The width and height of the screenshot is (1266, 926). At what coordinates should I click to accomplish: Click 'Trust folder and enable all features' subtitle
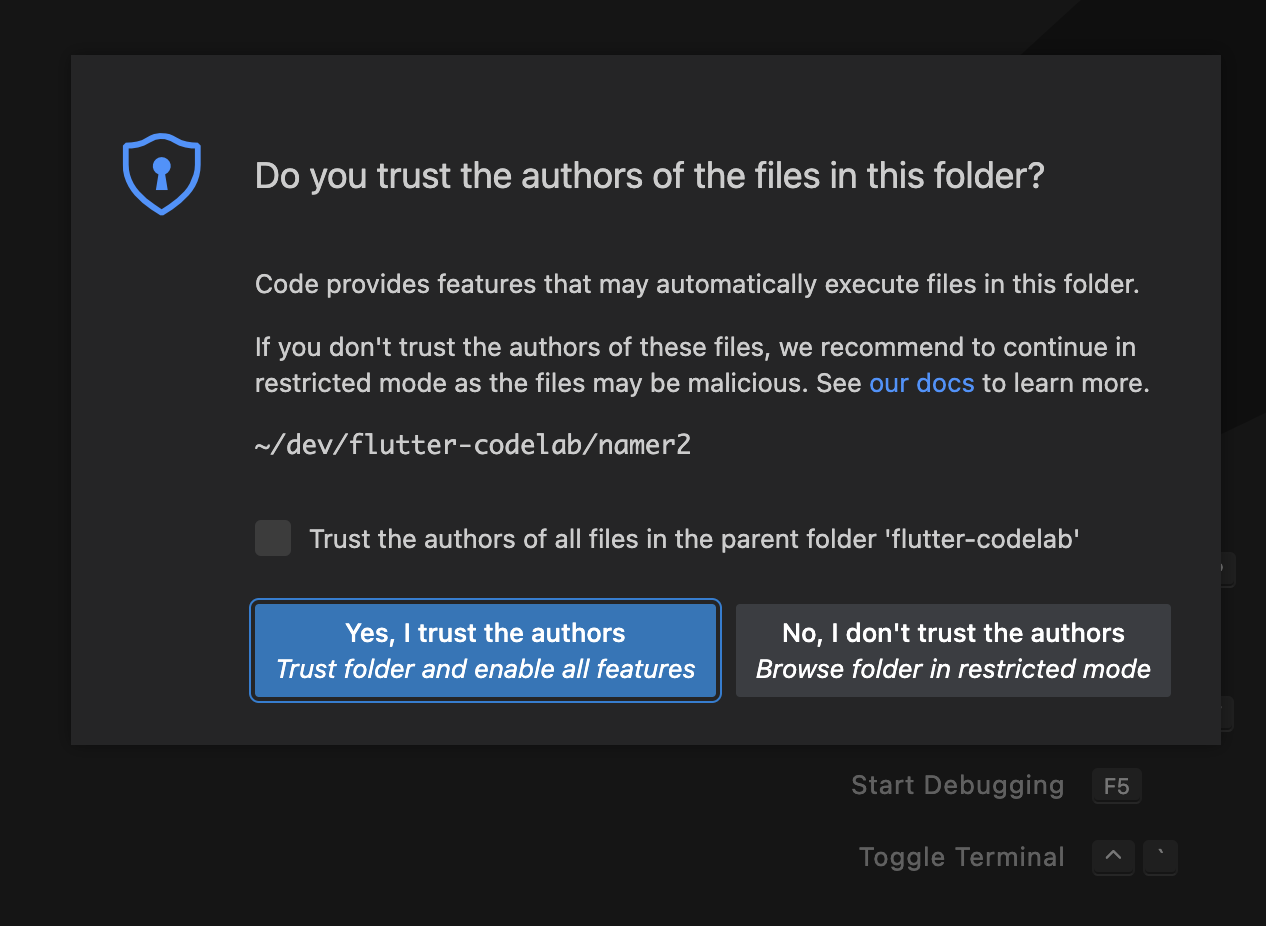[484, 669]
